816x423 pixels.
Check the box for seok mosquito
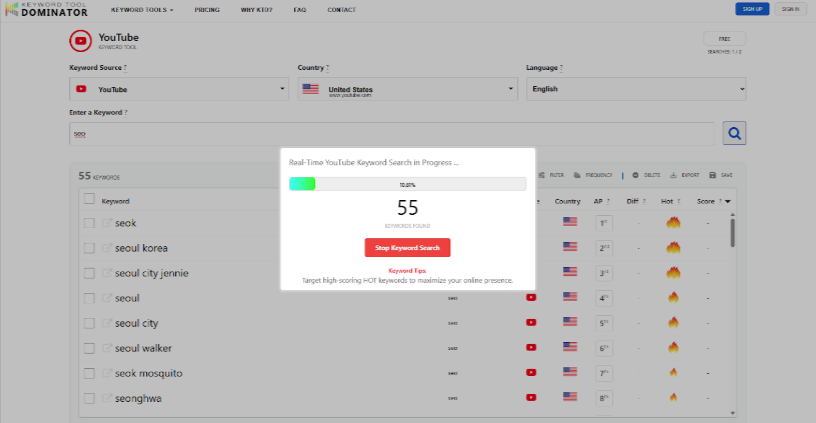[89, 373]
